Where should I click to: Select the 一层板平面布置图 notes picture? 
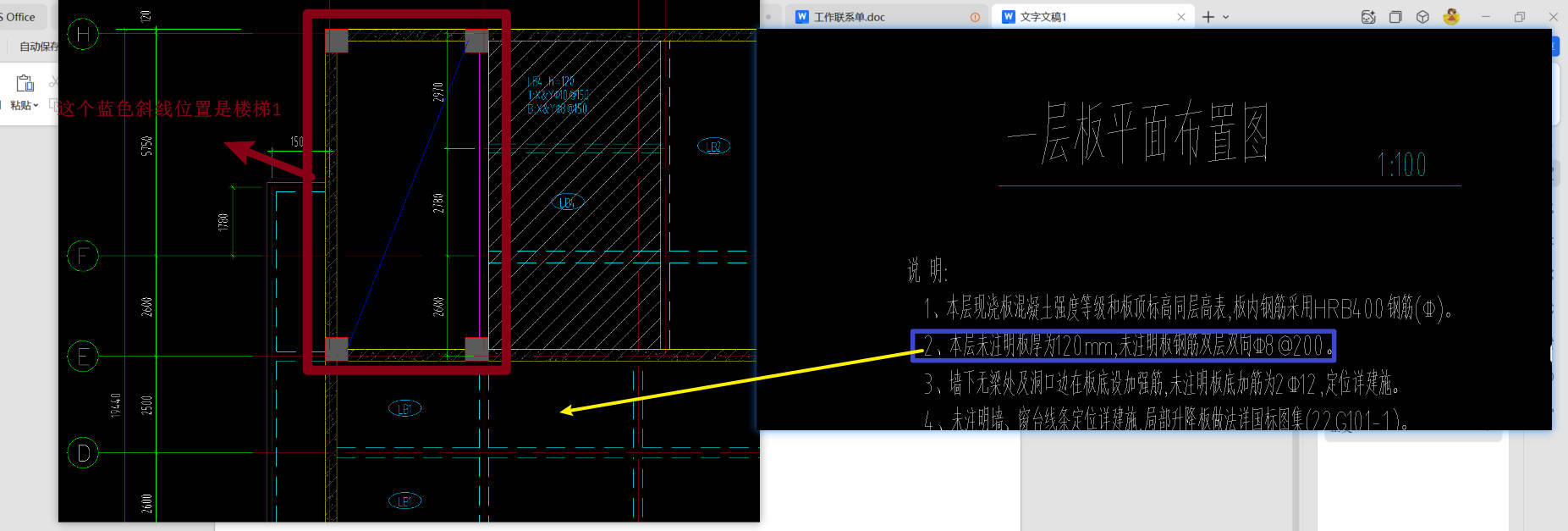point(1155,230)
